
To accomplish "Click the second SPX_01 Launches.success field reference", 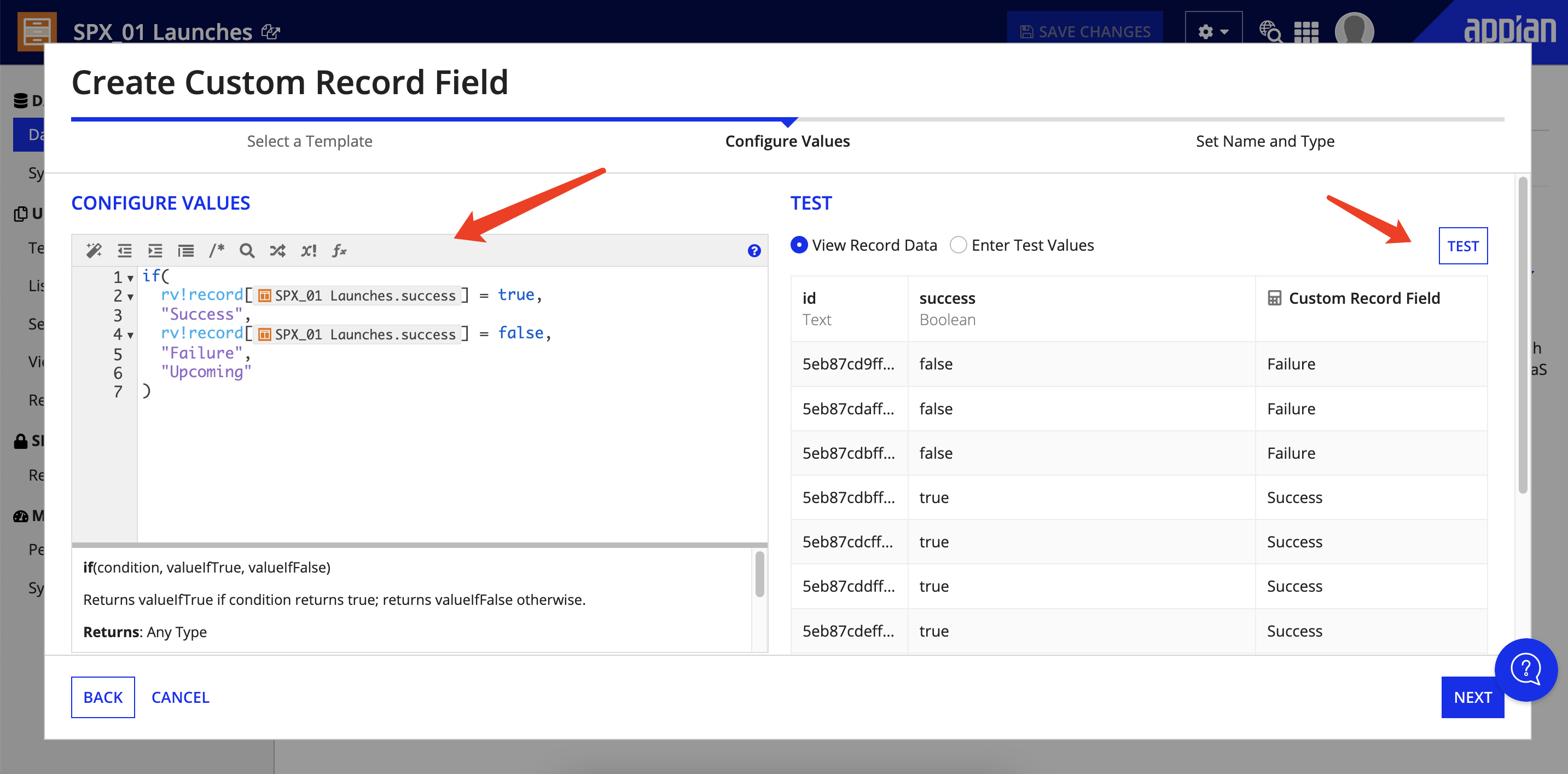I will (357, 334).
